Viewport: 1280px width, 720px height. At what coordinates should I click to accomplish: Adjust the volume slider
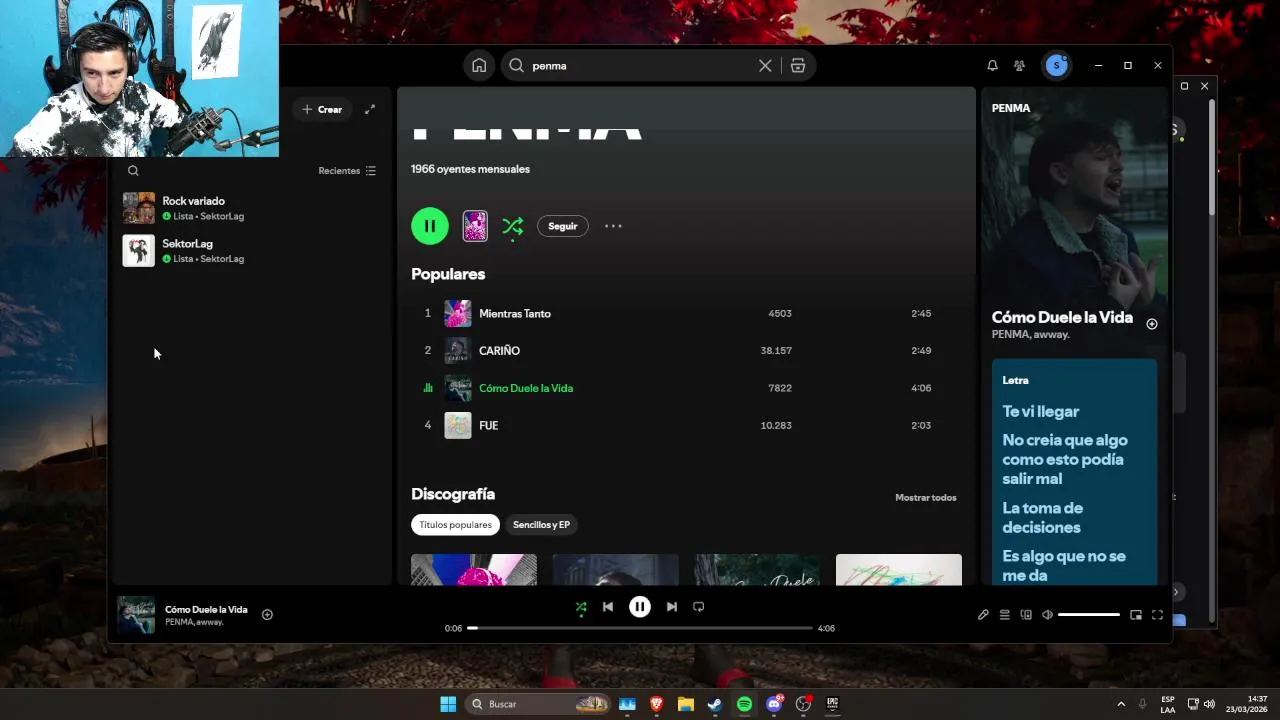click(1089, 615)
